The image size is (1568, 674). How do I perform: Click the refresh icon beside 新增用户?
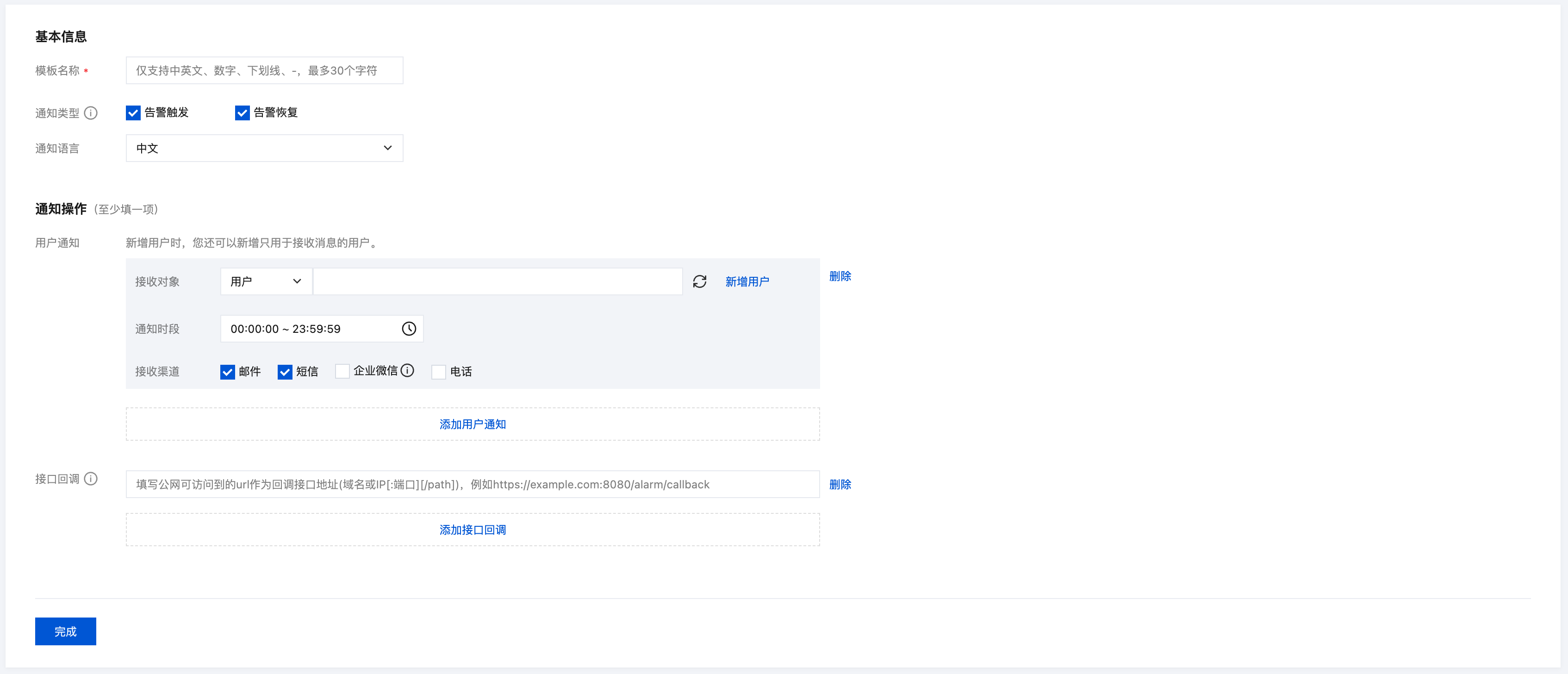pyautogui.click(x=699, y=281)
